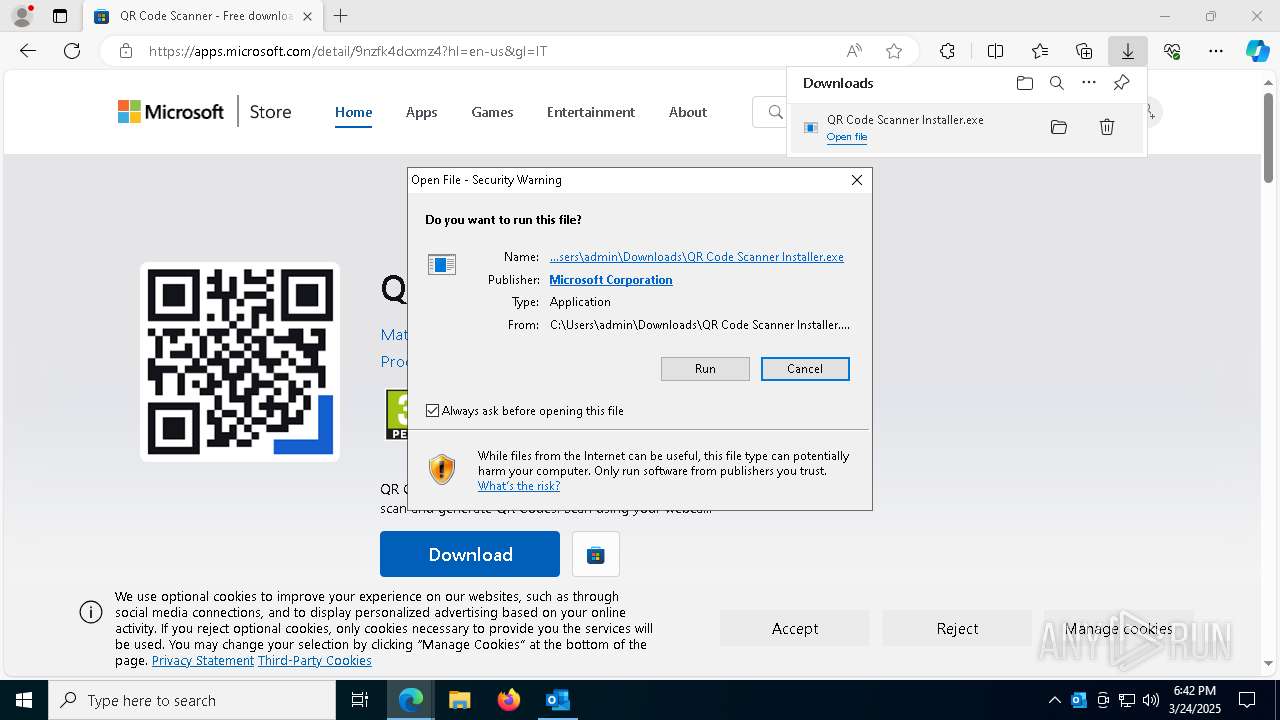This screenshot has width=1280, height=720.
Task: Open the Entertainment section
Action: click(x=591, y=112)
